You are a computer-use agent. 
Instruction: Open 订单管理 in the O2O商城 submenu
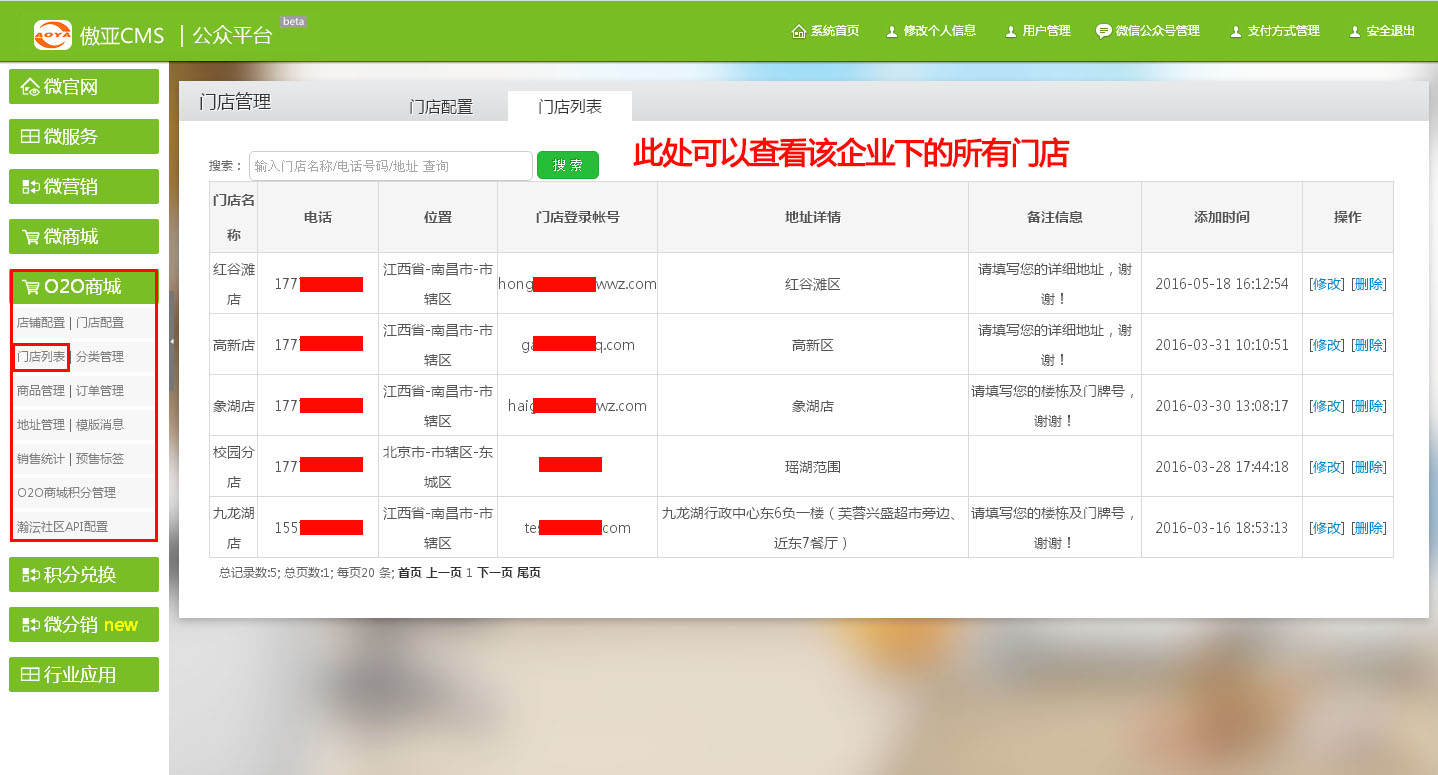click(x=100, y=391)
